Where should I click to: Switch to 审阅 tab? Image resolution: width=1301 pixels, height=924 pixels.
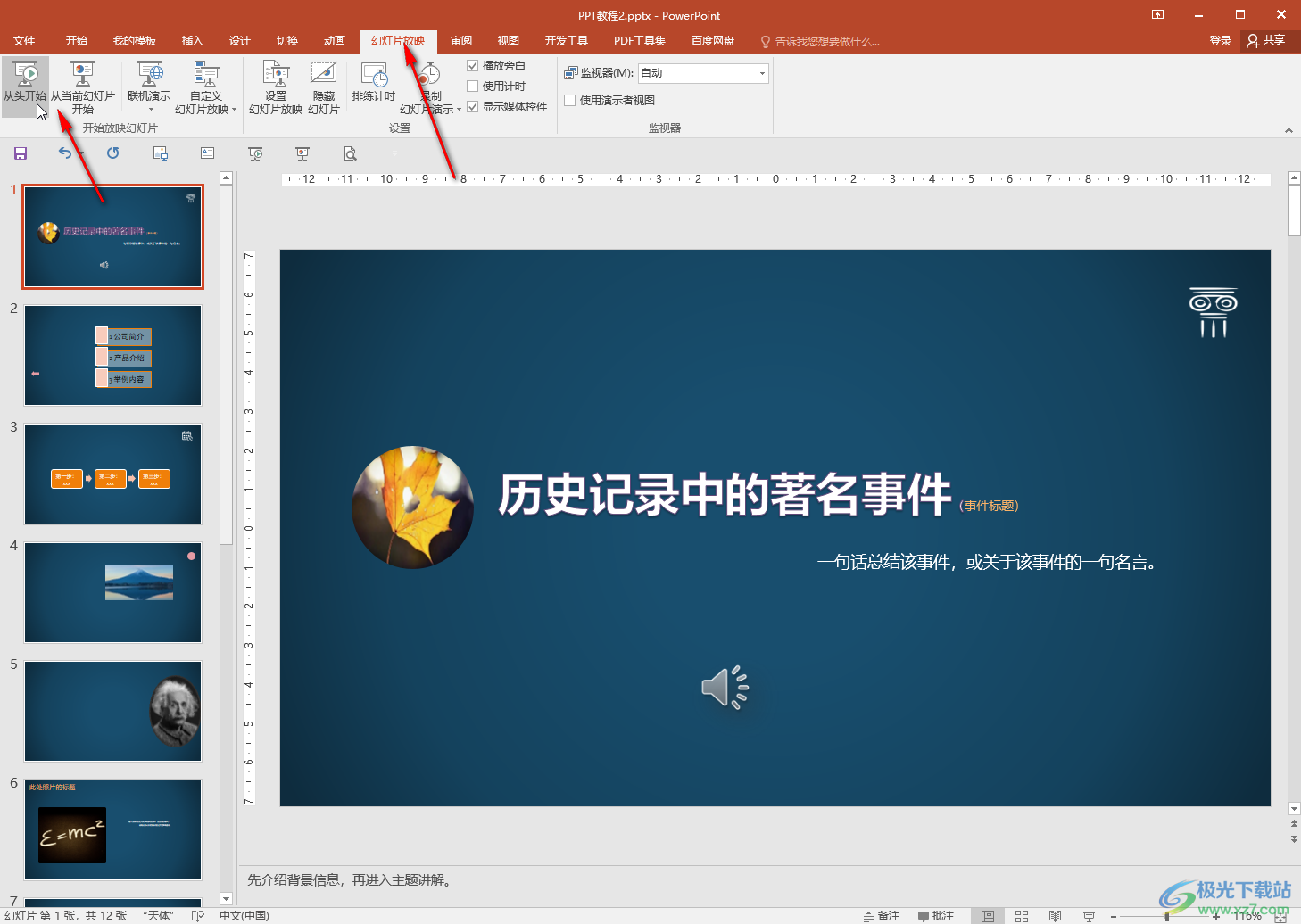[x=460, y=41]
